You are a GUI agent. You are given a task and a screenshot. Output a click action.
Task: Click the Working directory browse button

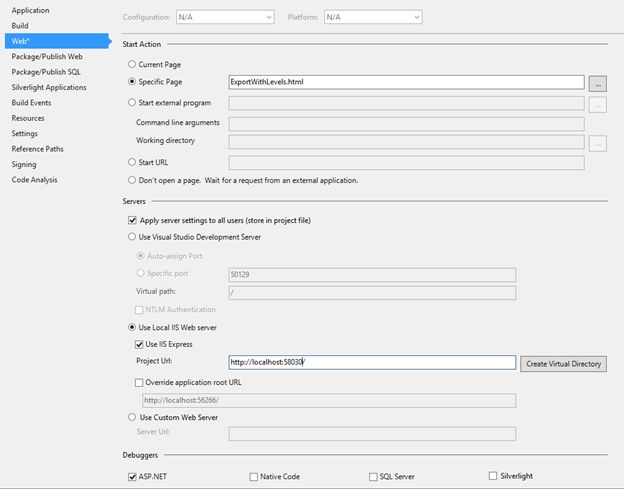click(x=598, y=144)
